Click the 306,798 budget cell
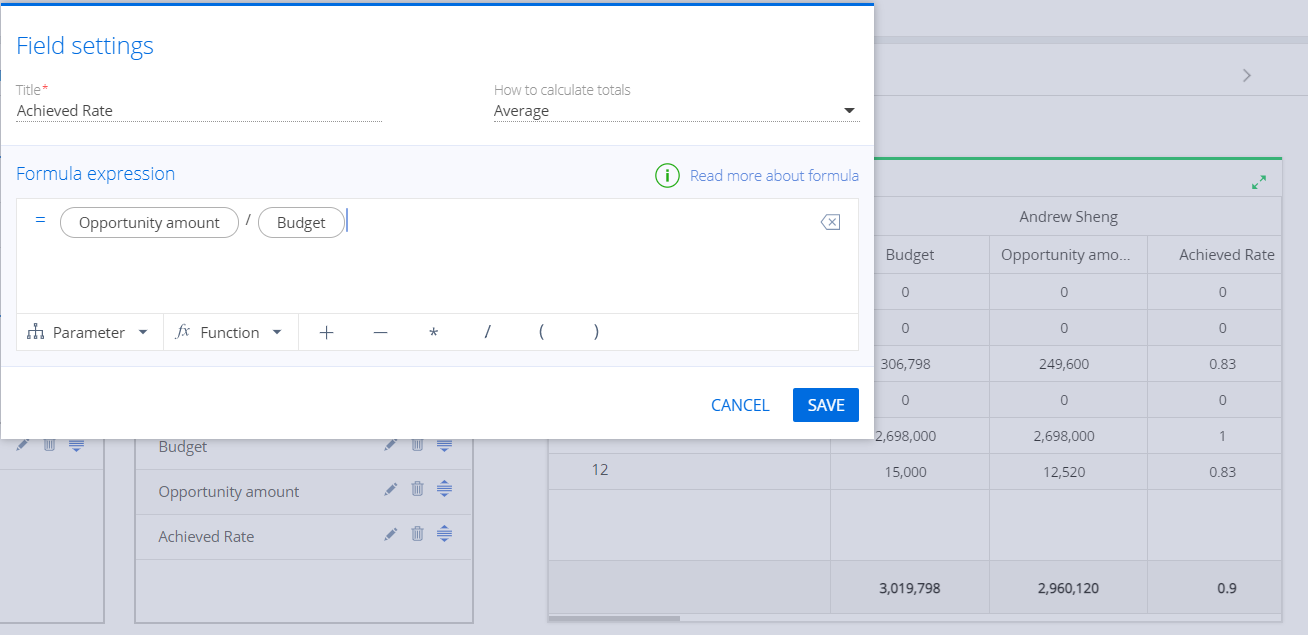This screenshot has width=1308, height=635. pyautogui.click(x=903, y=364)
